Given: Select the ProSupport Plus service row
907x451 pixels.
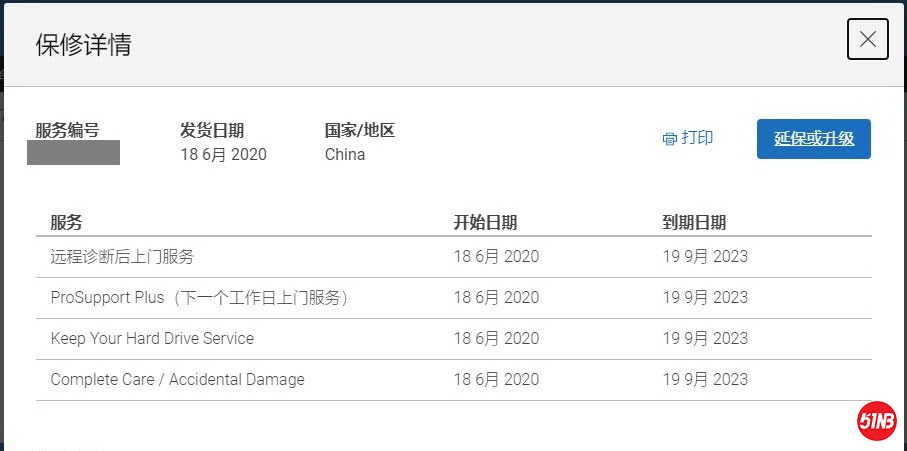Looking at the screenshot, I should click(x=454, y=298).
